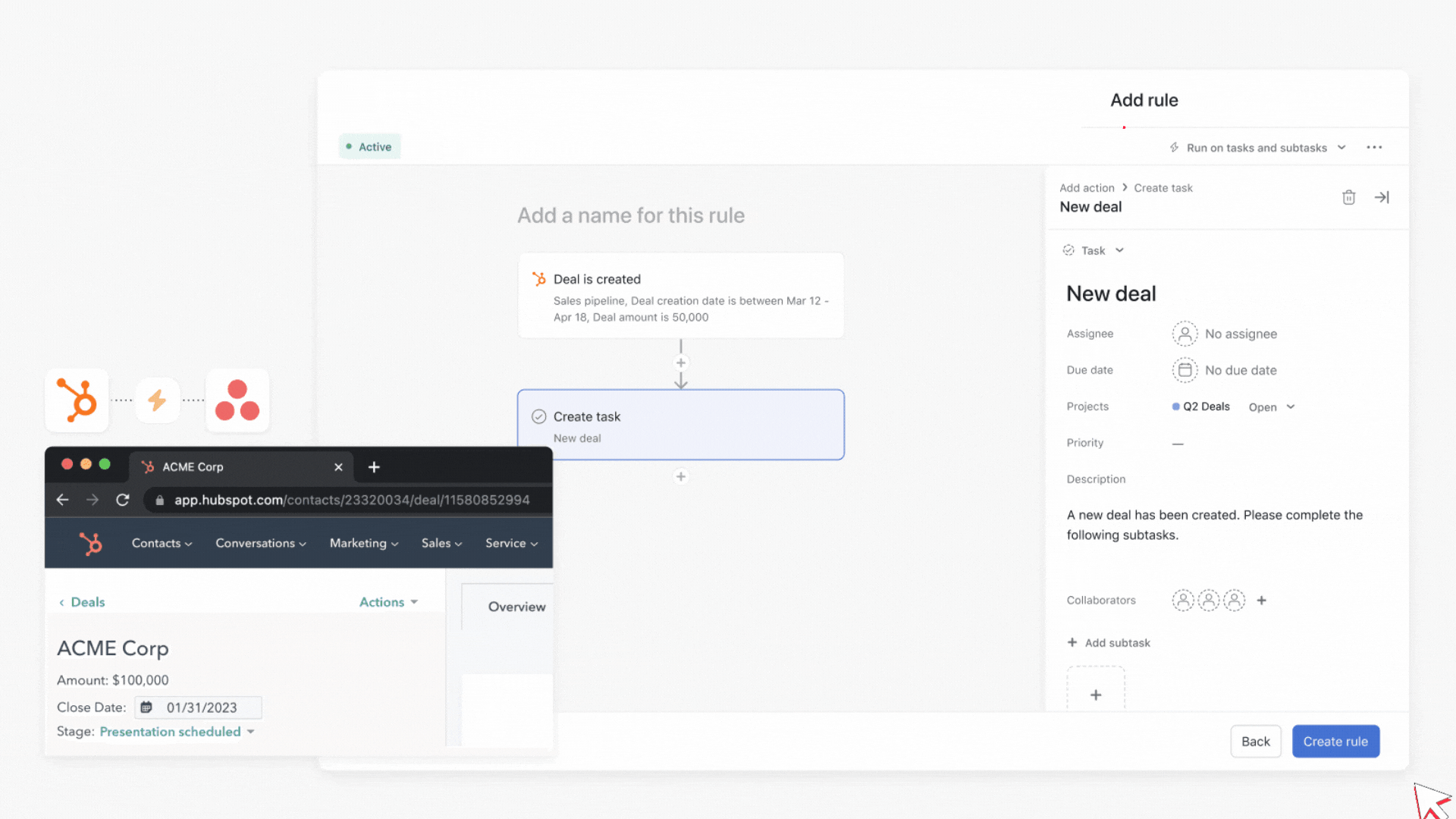Switch to the Overview tab
The image size is (1456, 819).
point(516,607)
